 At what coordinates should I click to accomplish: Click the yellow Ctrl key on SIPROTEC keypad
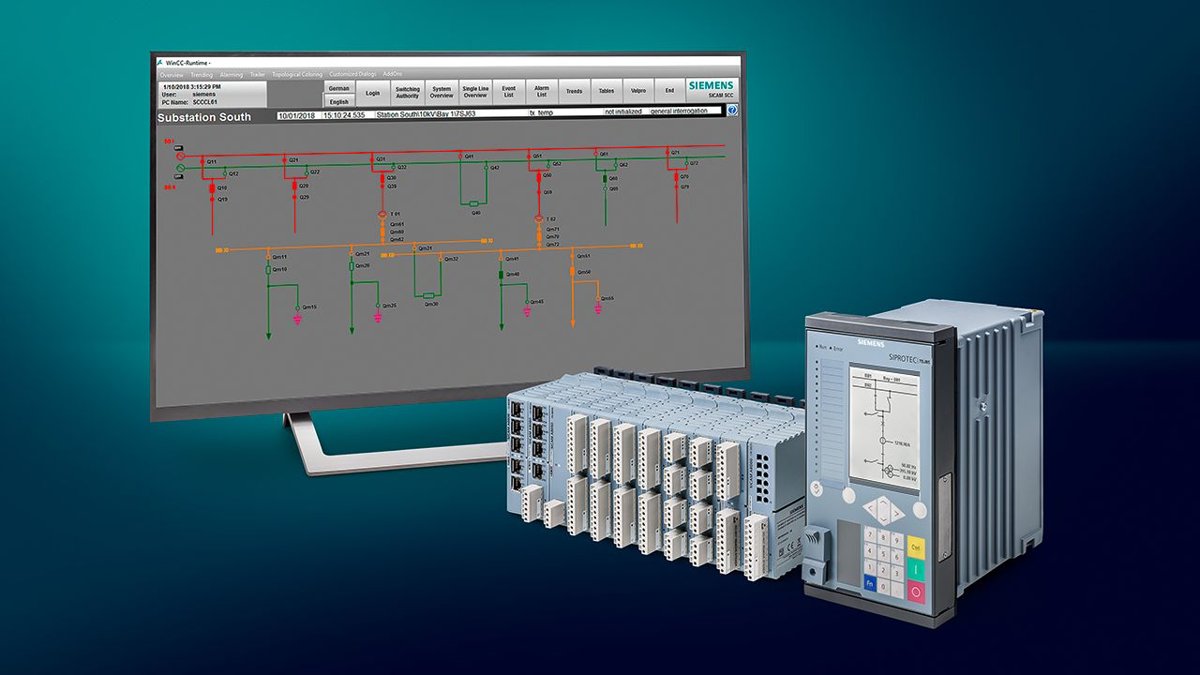pos(916,546)
